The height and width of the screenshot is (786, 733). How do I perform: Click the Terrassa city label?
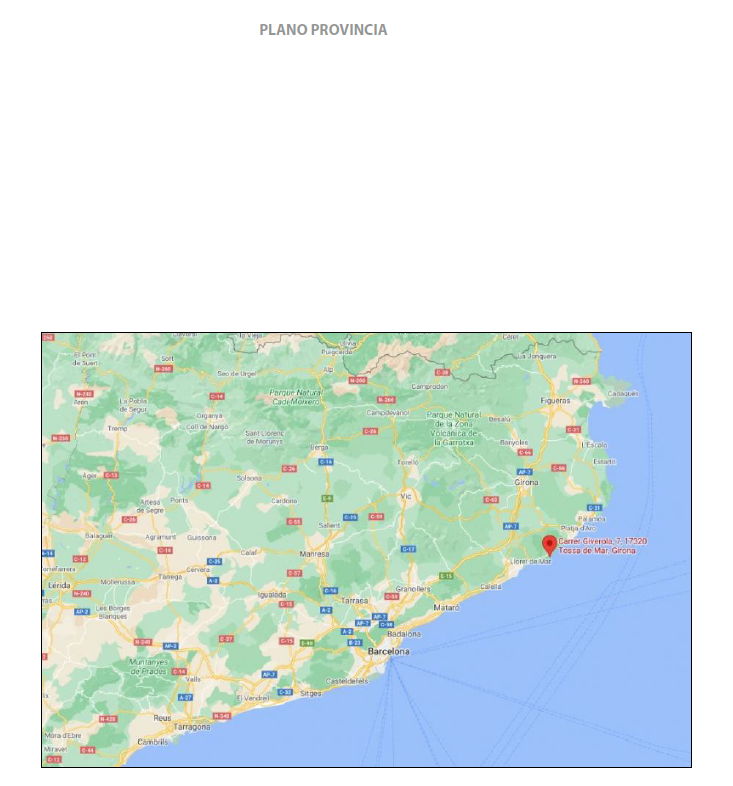[x=355, y=601]
